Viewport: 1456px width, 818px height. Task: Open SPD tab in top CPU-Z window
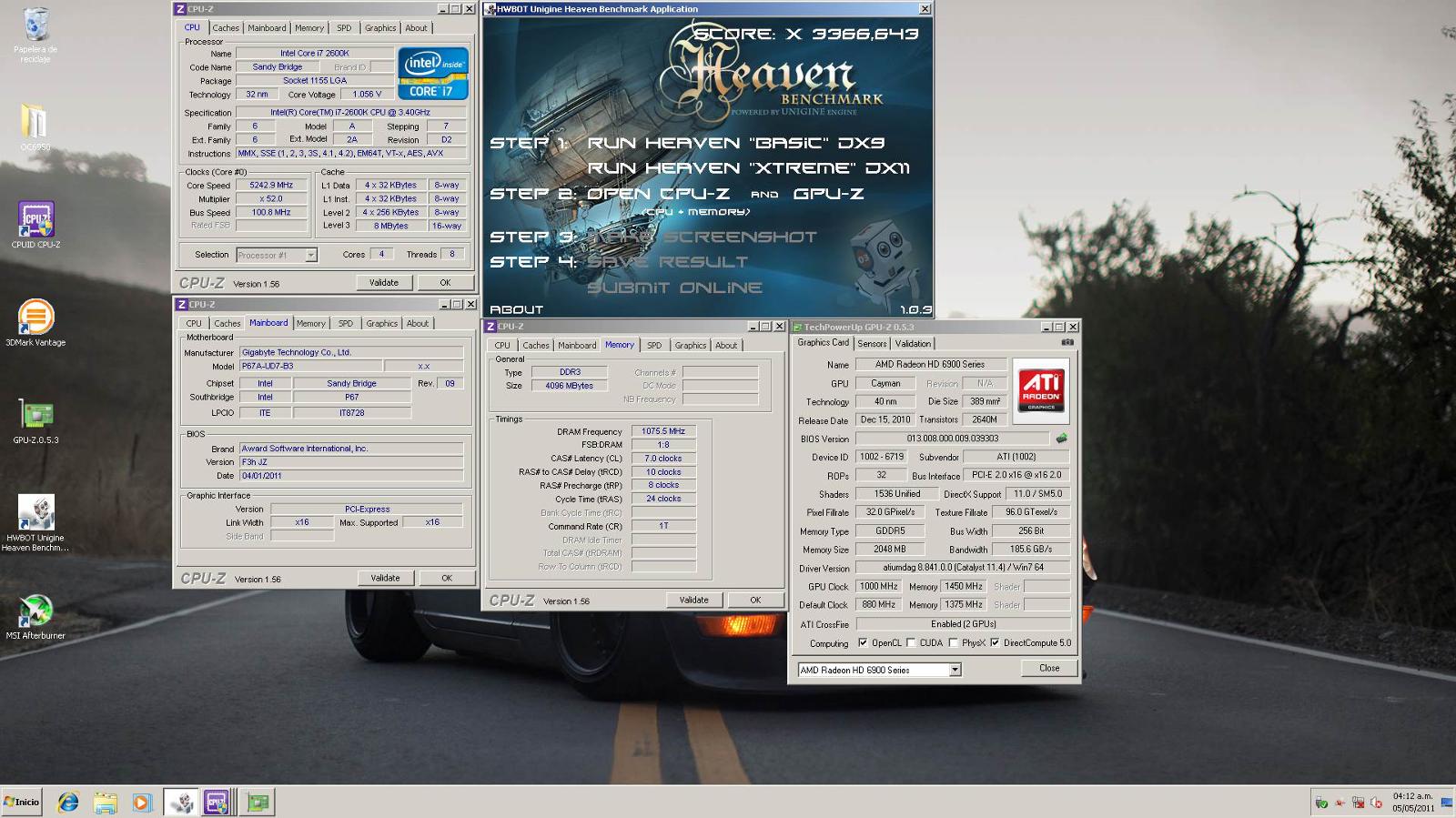344,28
